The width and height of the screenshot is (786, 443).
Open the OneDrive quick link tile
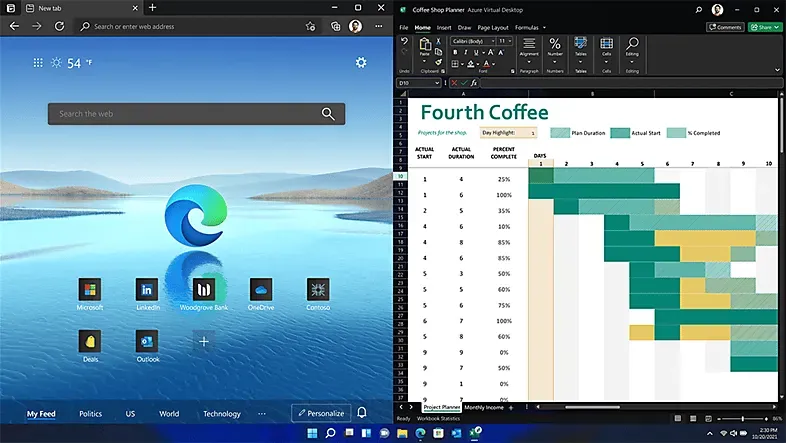pos(261,290)
